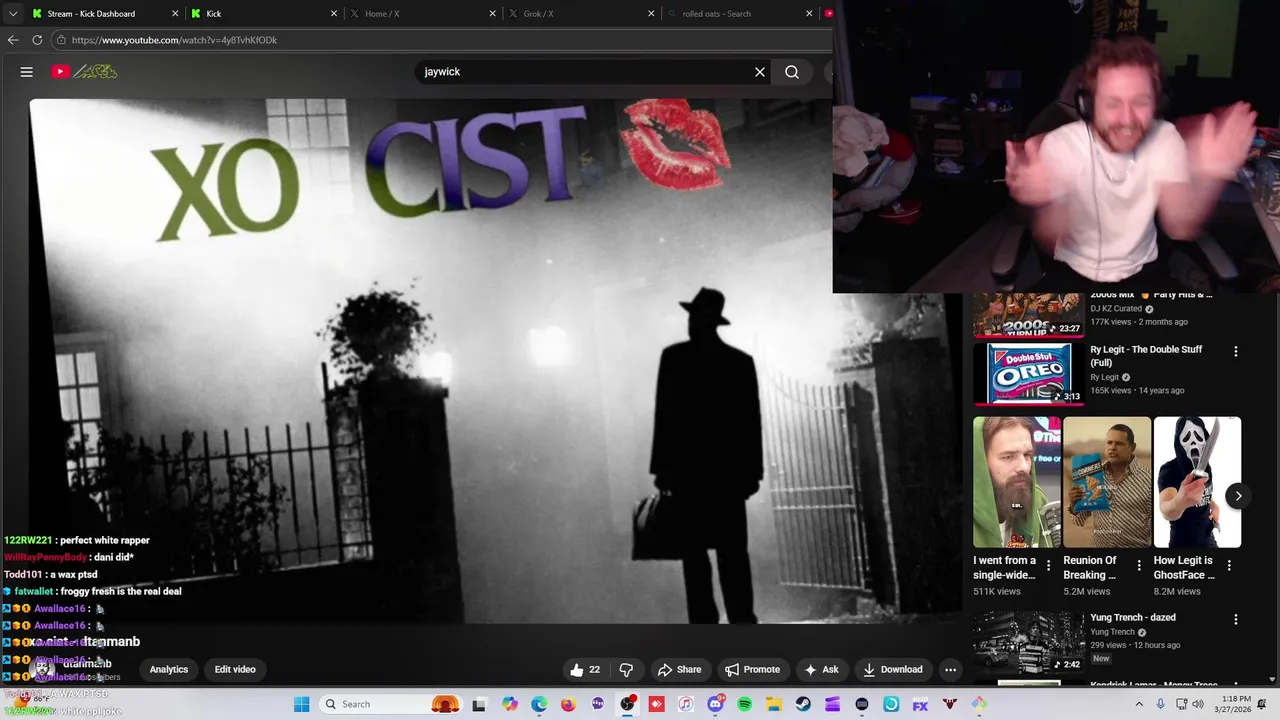Open Firefox from the taskbar

(568, 704)
